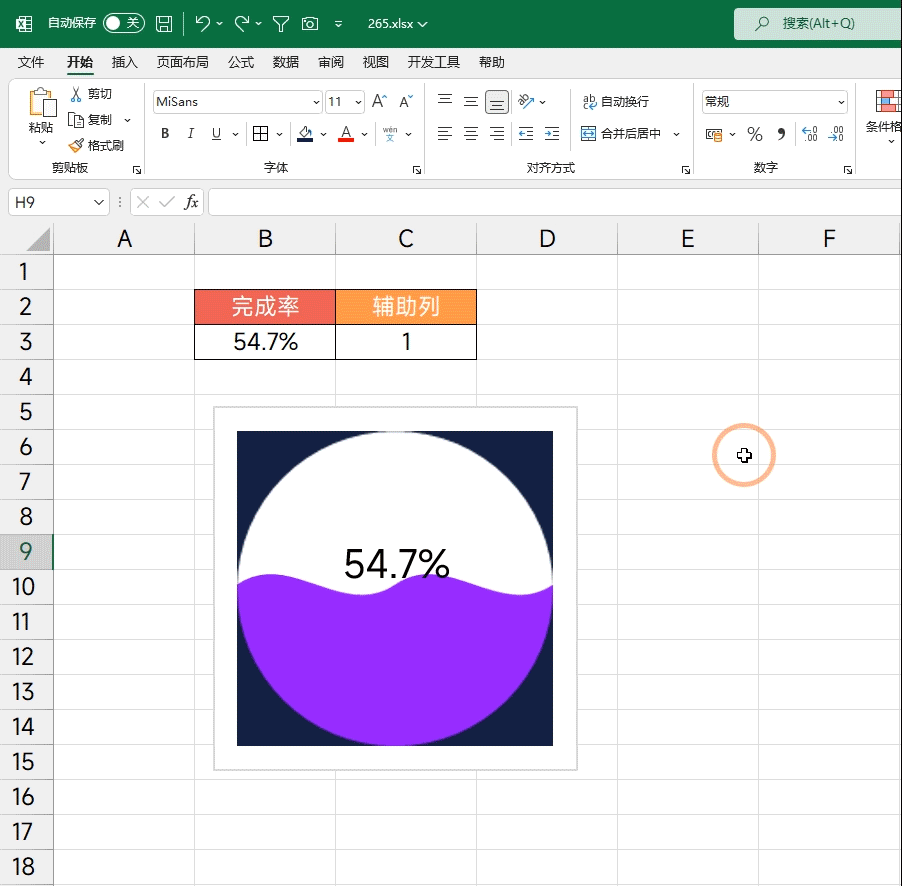
Task: Toggle Italic formatting
Action: pyautogui.click(x=190, y=133)
